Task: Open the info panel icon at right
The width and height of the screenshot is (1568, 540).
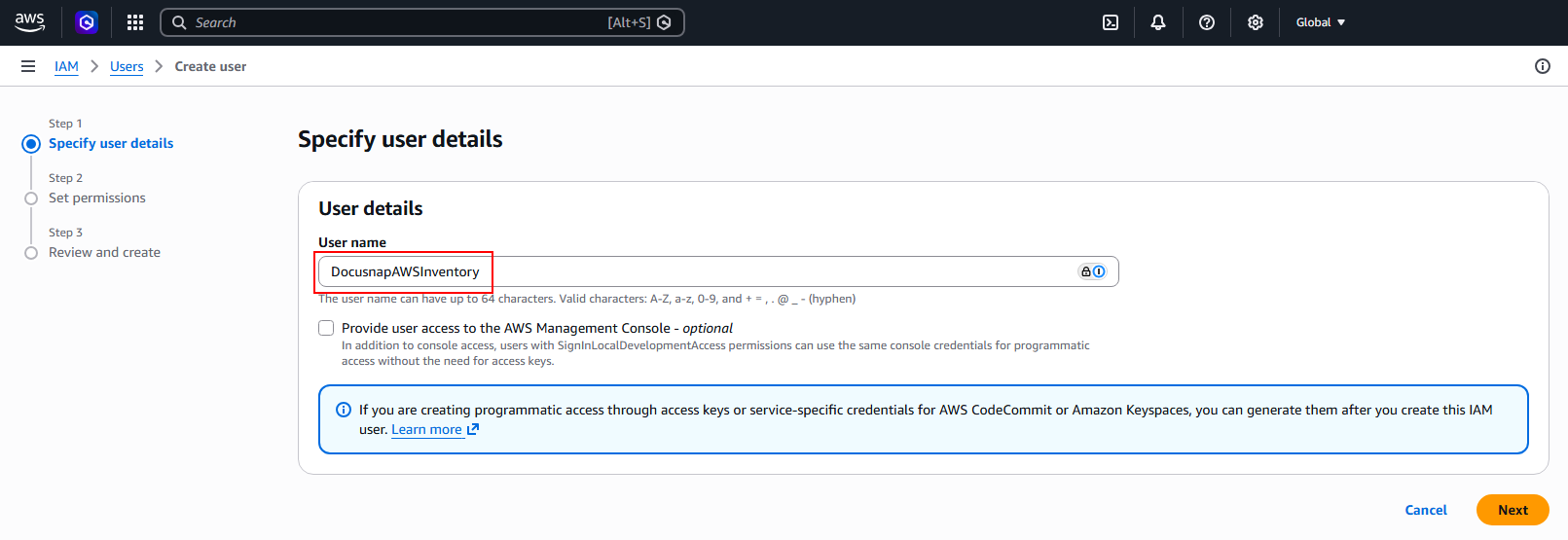Action: (1543, 66)
